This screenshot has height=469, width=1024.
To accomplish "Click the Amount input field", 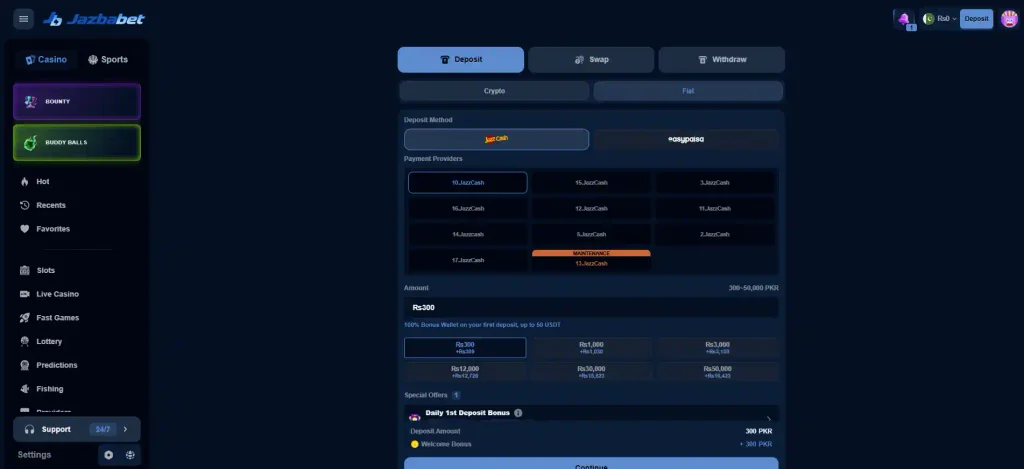I will click(591, 308).
